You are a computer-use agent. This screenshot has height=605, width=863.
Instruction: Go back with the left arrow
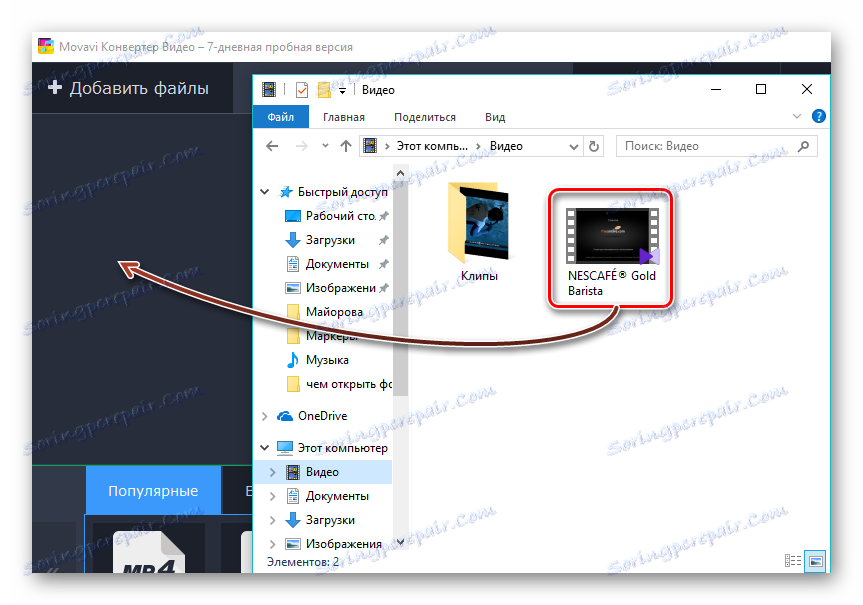coord(272,146)
